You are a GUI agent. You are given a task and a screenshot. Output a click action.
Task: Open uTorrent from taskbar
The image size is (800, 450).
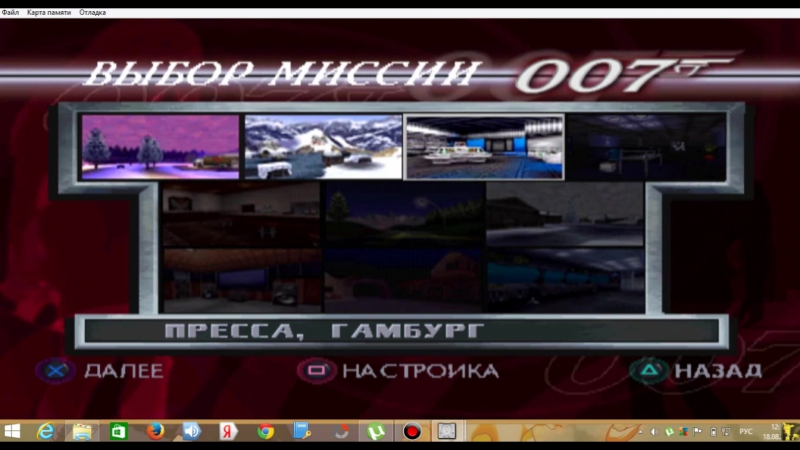coord(376,432)
